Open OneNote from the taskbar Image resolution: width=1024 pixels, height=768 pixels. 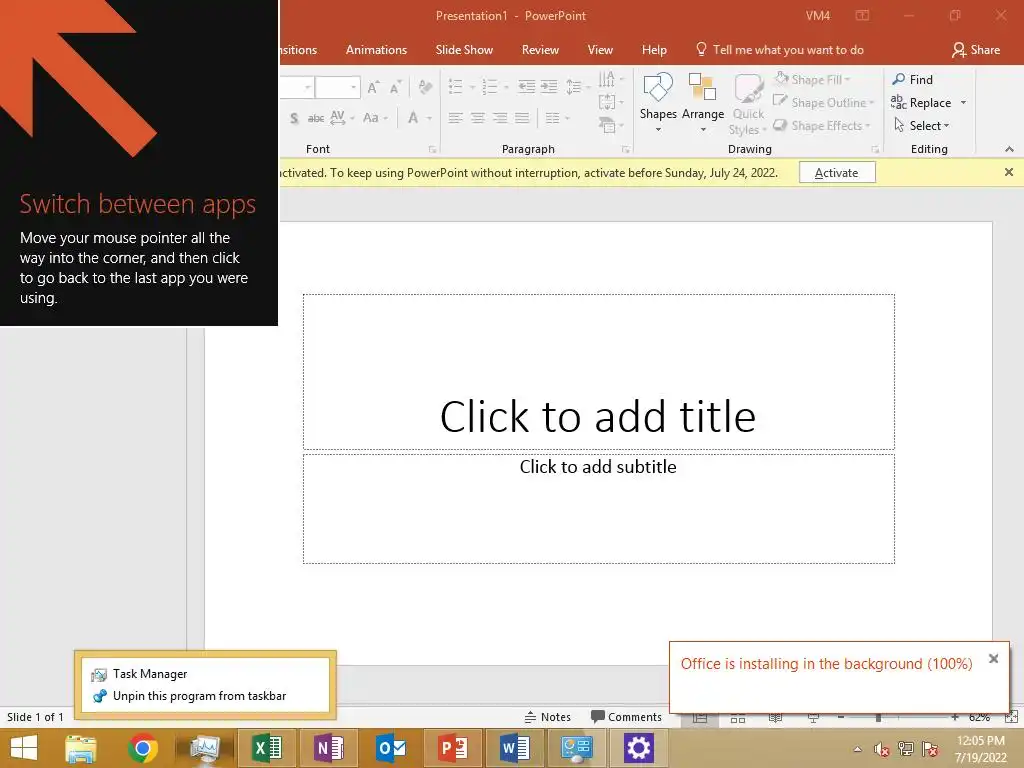tap(328, 748)
